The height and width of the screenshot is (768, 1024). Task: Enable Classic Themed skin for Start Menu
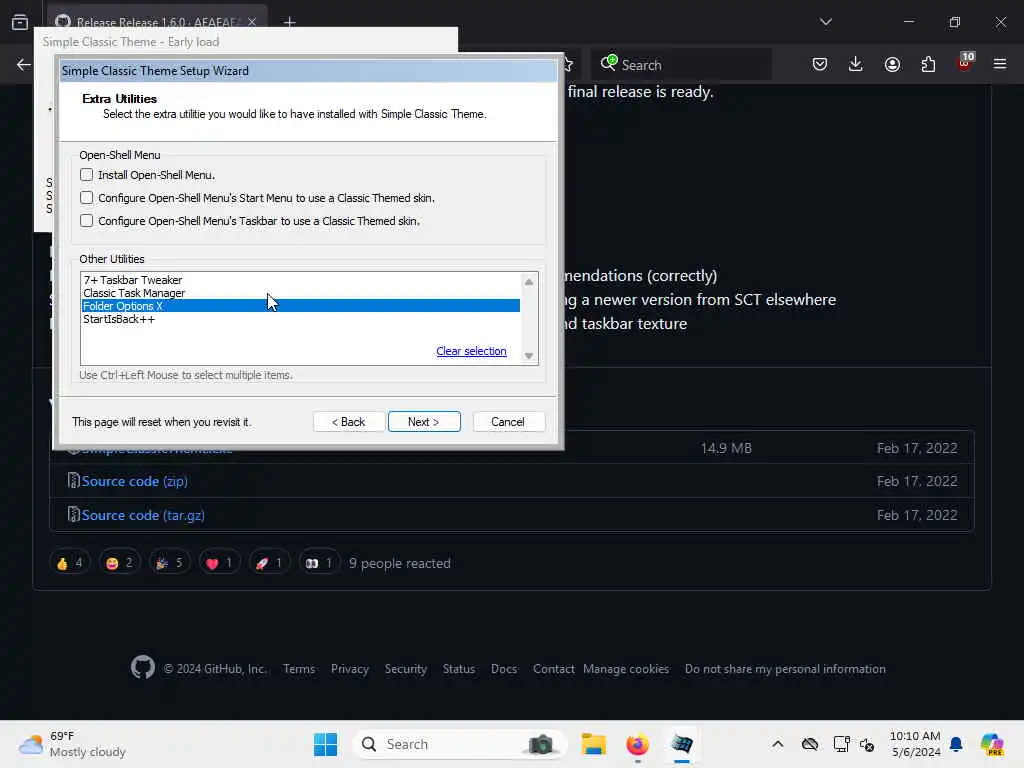[86, 197]
